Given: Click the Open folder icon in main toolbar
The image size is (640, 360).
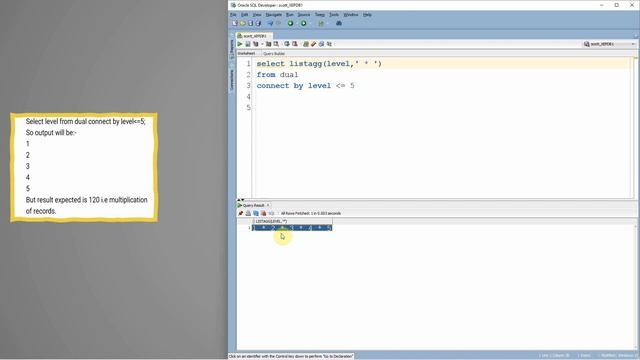Looking at the screenshot, I should [242, 23].
